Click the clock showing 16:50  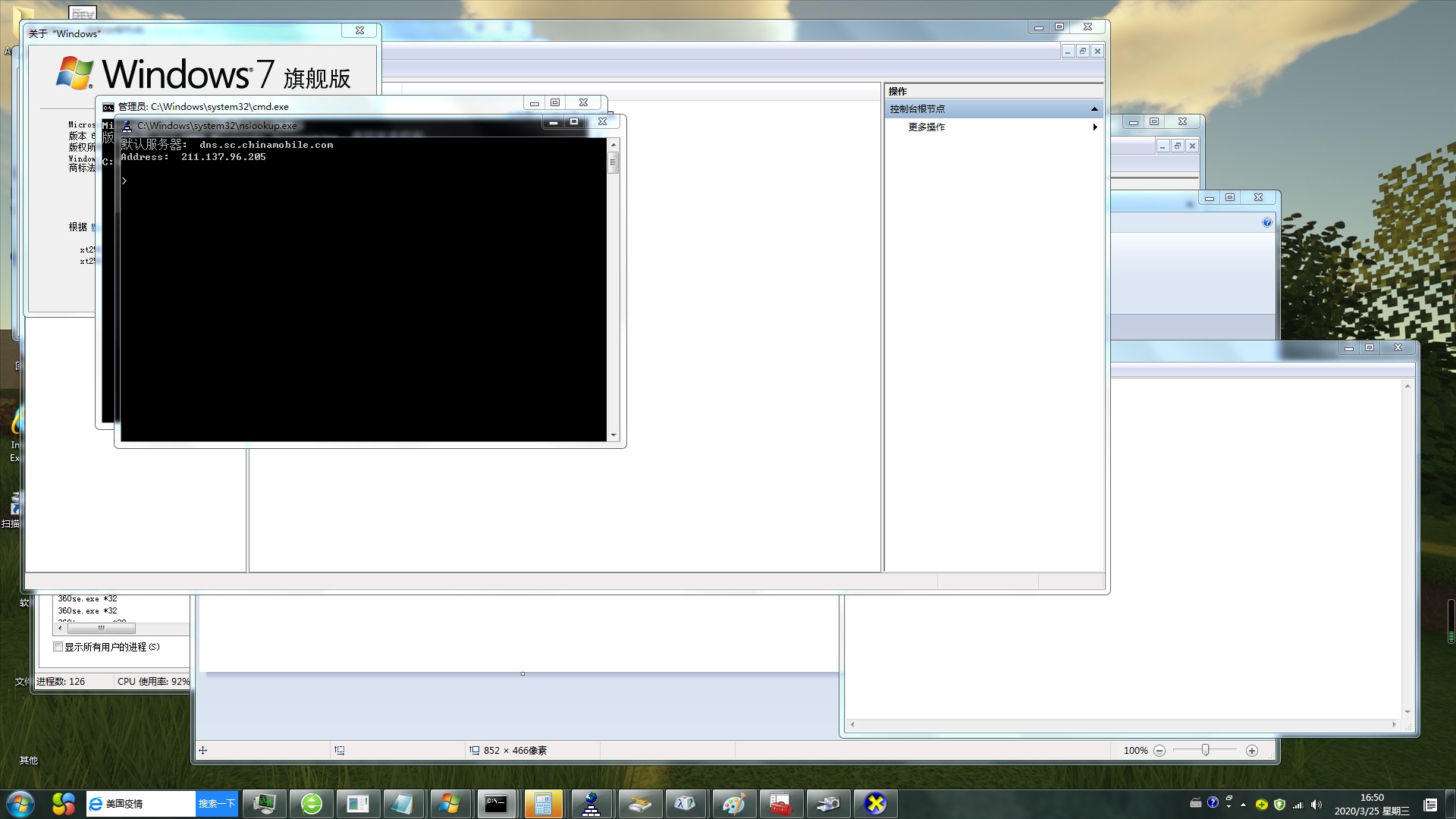(x=1371, y=798)
